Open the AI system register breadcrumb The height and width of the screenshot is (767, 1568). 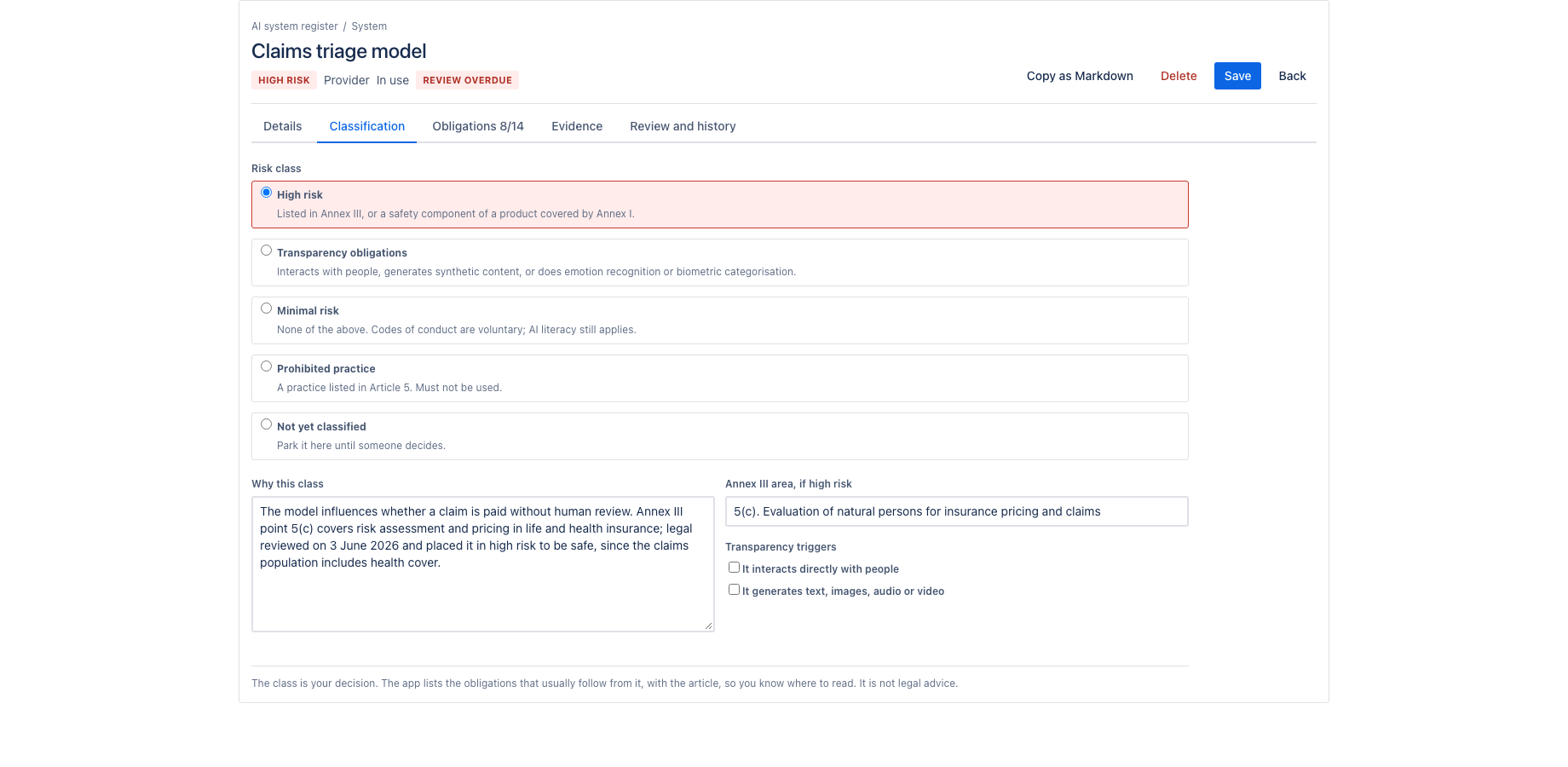point(295,26)
